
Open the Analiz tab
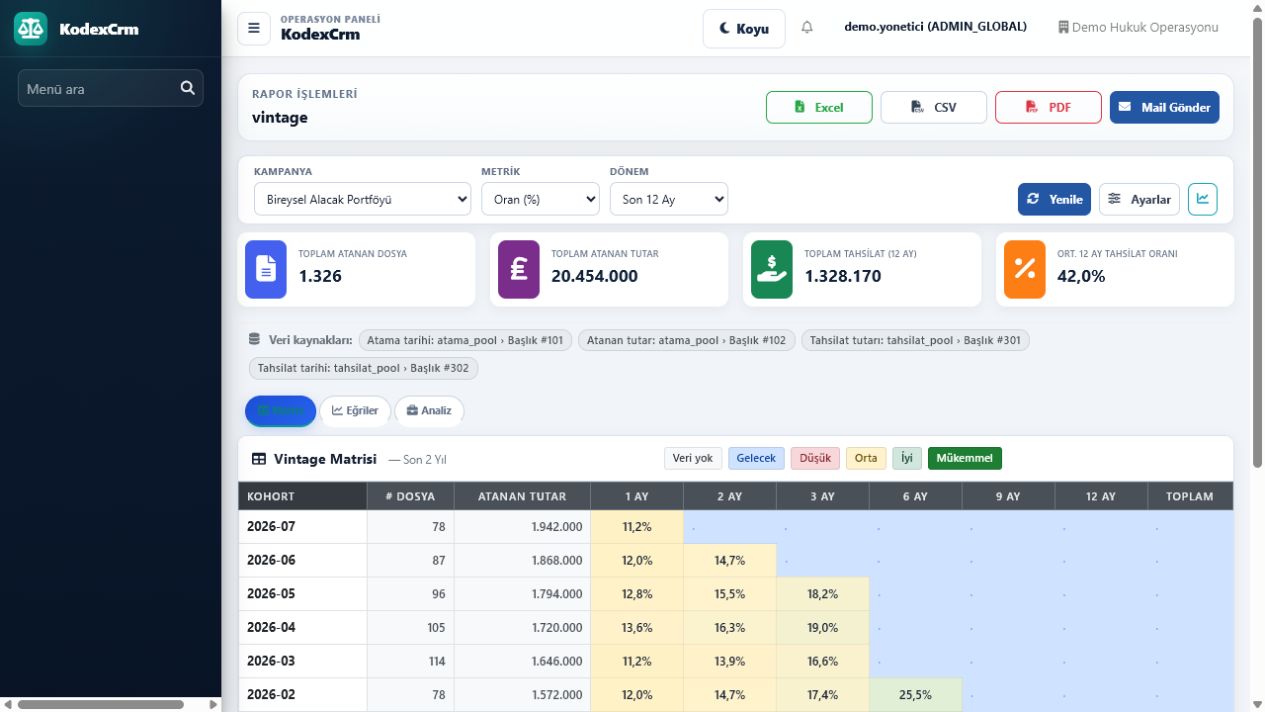coord(429,411)
